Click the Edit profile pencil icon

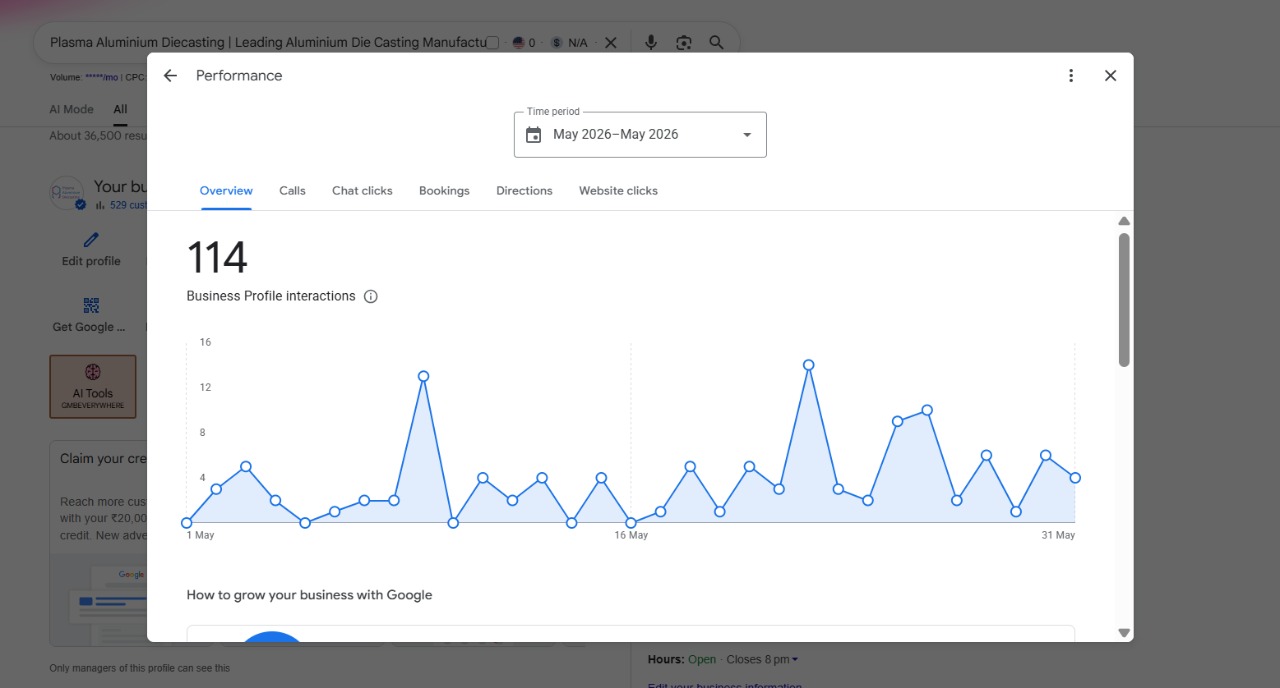(91, 240)
